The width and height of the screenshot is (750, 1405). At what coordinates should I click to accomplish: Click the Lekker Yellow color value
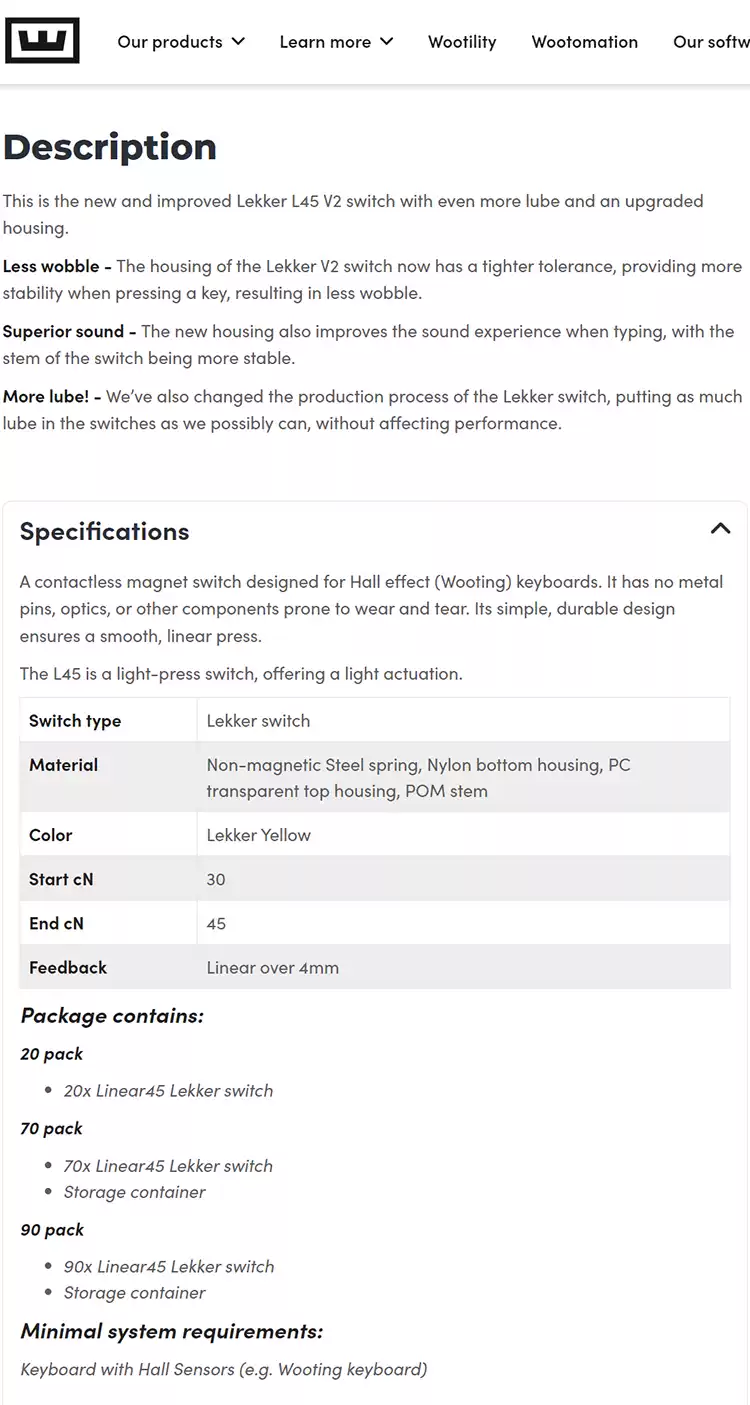[258, 835]
